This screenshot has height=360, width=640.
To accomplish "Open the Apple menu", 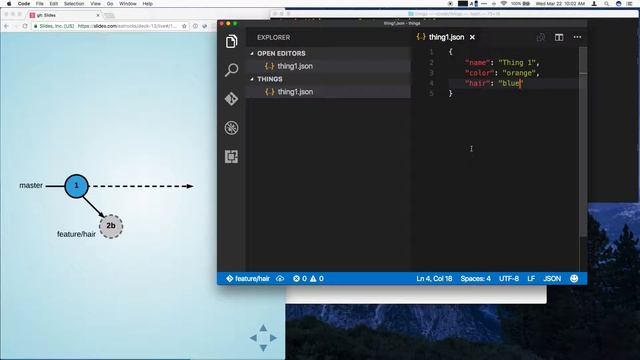I will click(9, 4).
